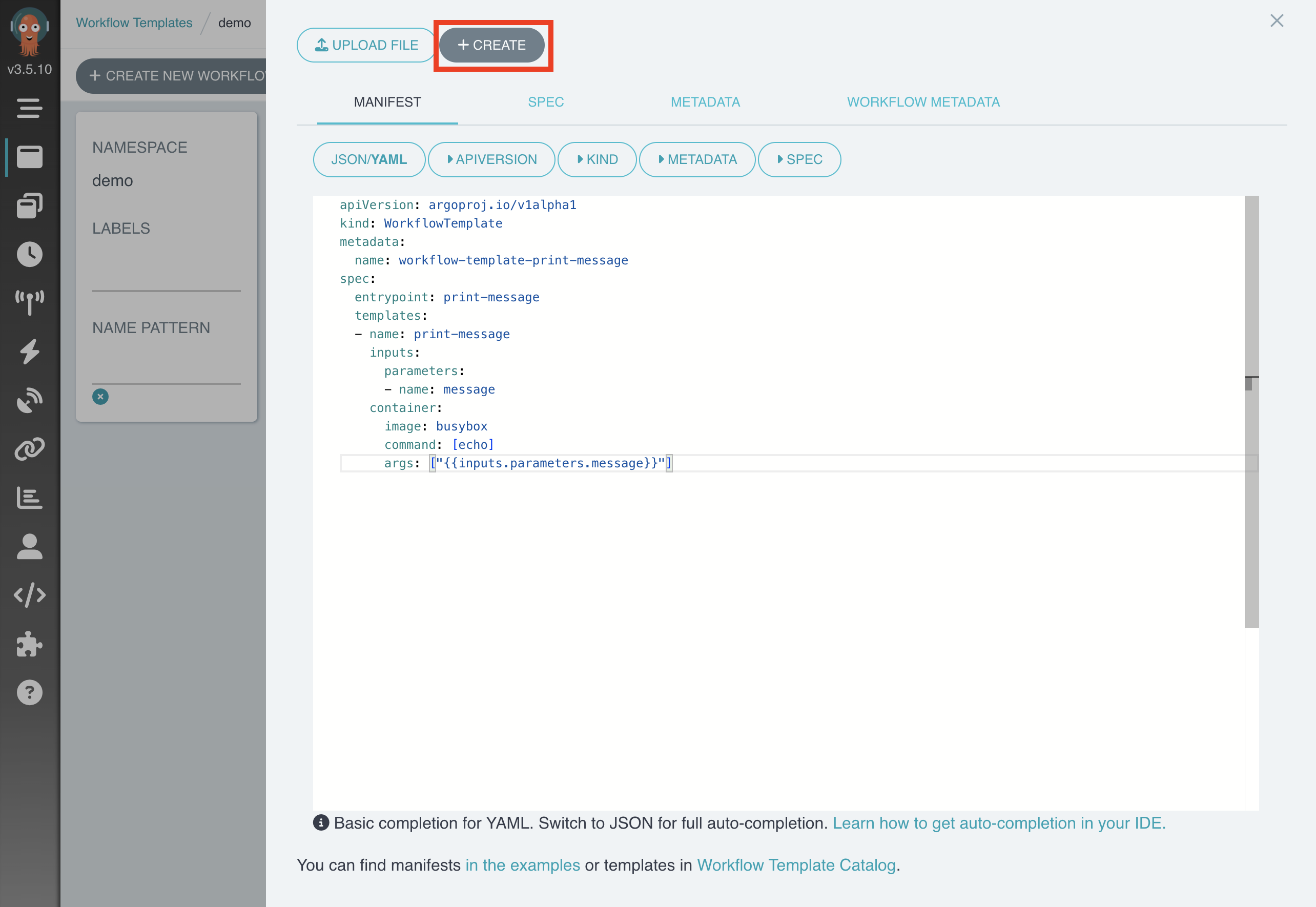Image resolution: width=1316 pixels, height=907 pixels.
Task: Click '- name: message' parameter line
Action: (439, 390)
